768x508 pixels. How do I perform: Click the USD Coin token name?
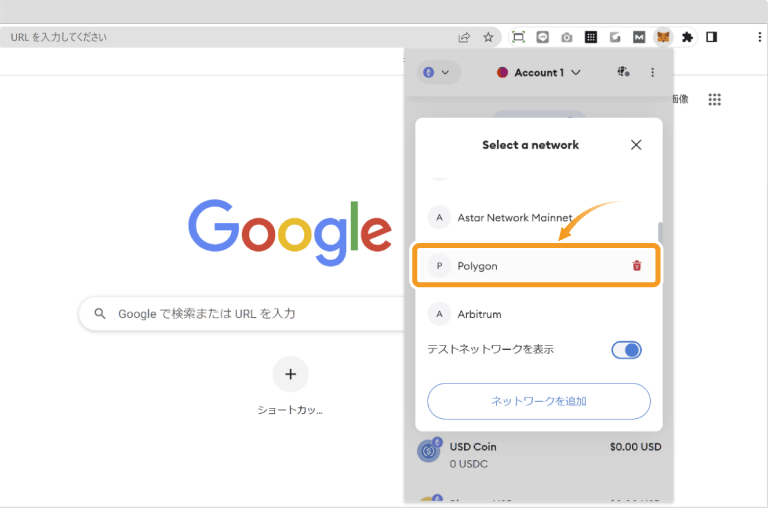473,447
